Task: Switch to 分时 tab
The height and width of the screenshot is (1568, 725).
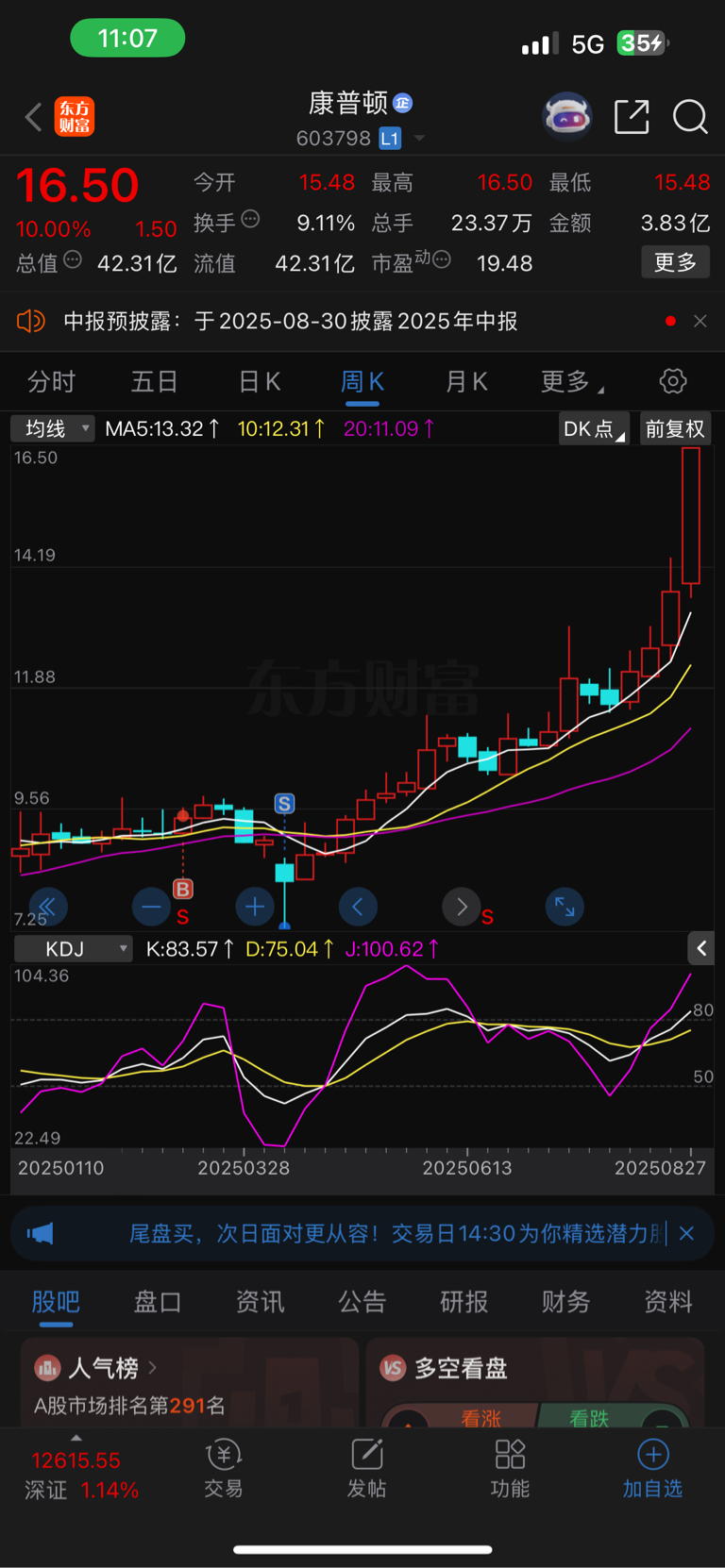Action: click(51, 381)
